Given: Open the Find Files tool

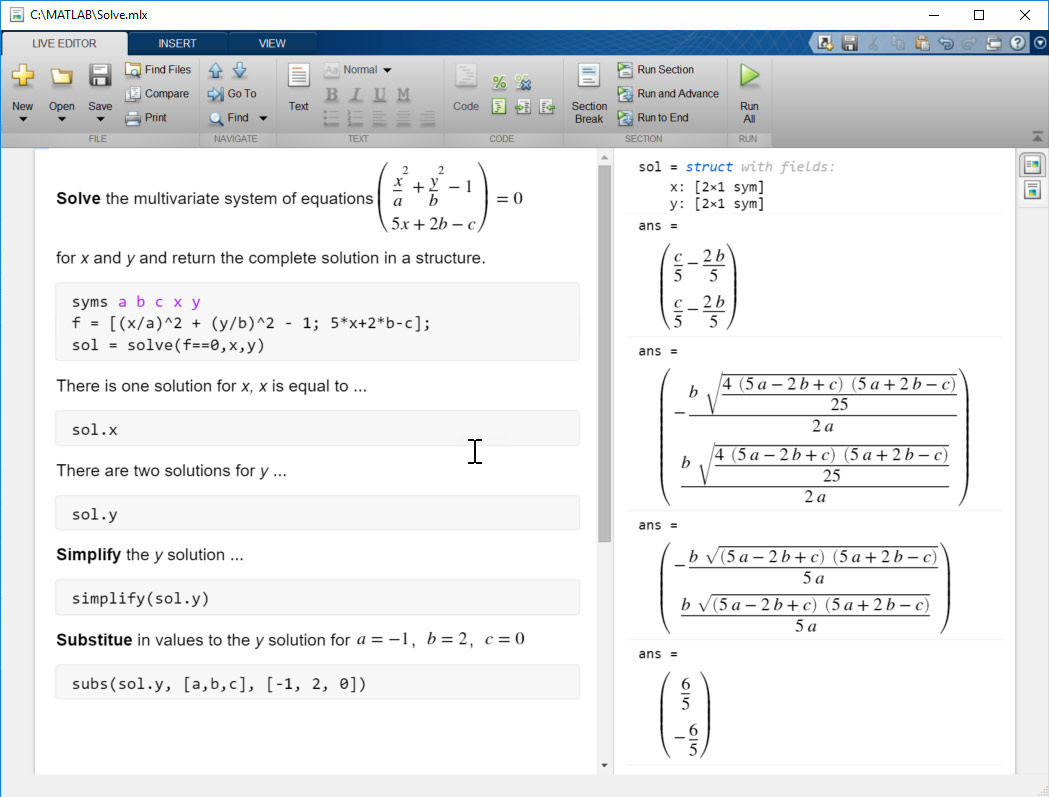Looking at the screenshot, I should [x=158, y=70].
